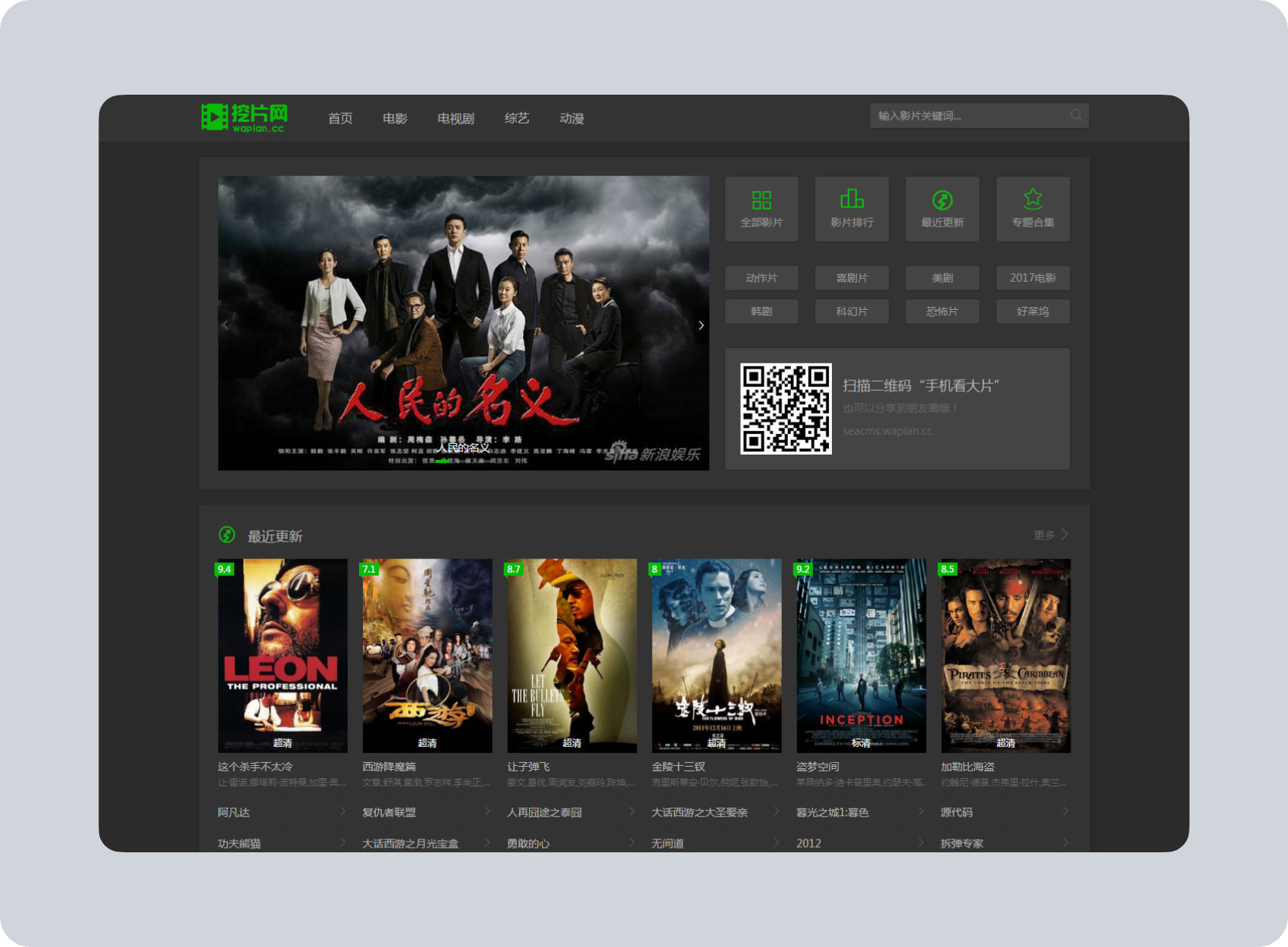Go to next carousel slide arrow
Screen dimensions: 1288x947
click(702, 325)
